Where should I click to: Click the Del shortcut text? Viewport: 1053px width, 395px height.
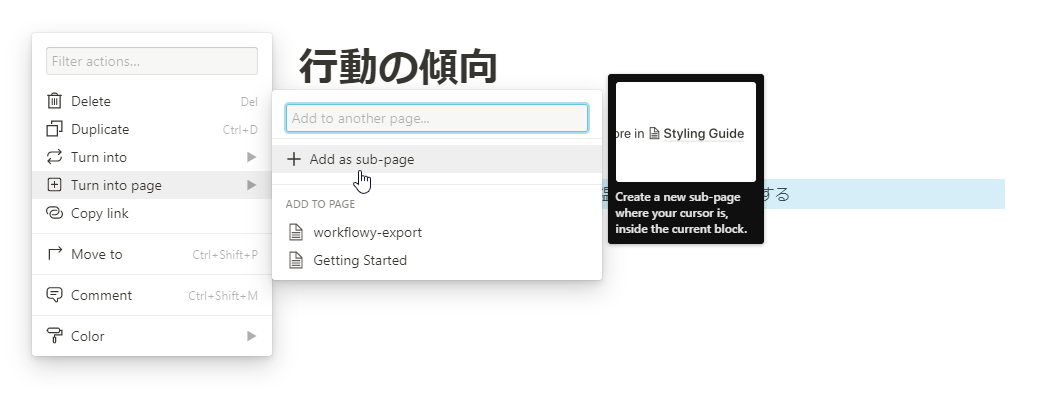coord(249,101)
